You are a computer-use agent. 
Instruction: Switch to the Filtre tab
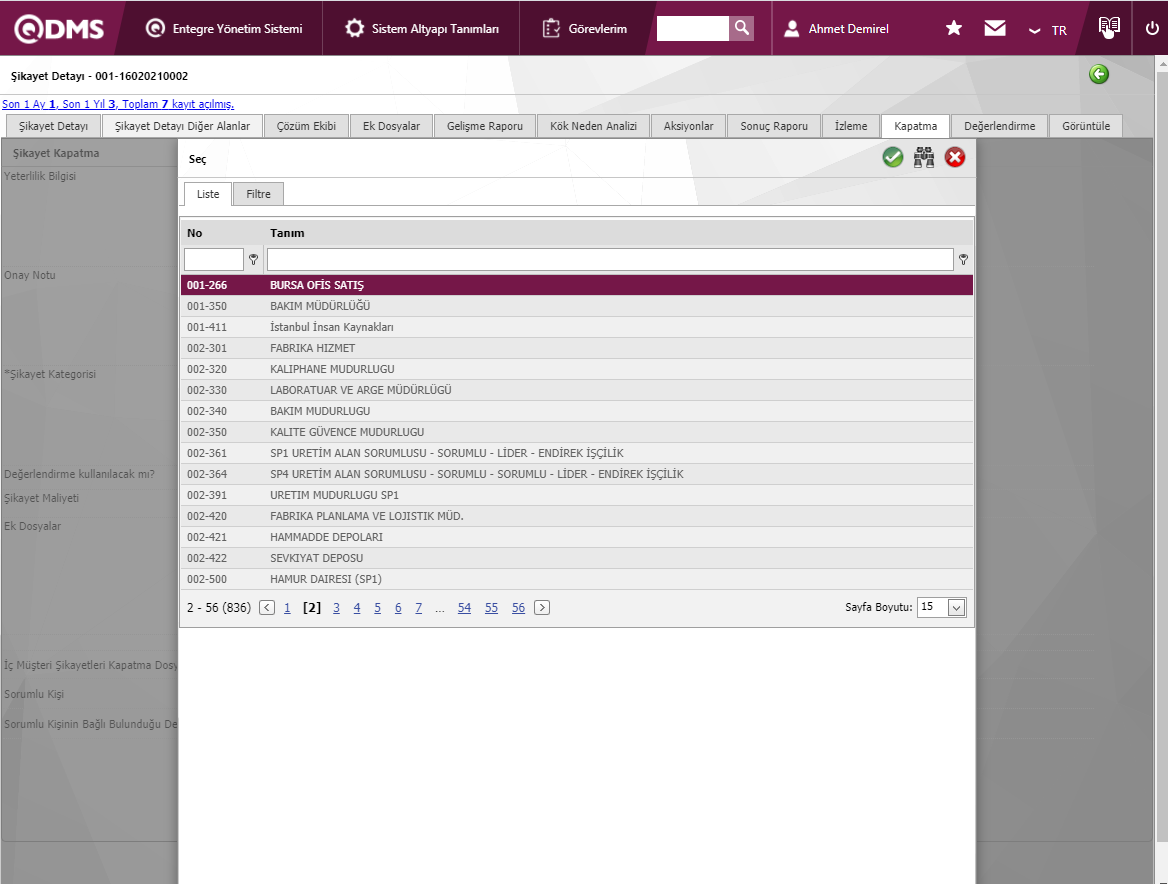click(258, 194)
